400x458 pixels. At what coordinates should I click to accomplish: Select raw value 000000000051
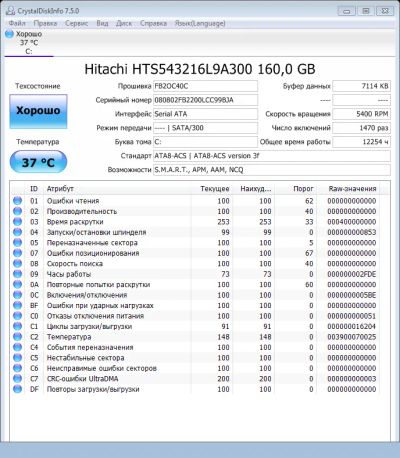[x=352, y=316]
